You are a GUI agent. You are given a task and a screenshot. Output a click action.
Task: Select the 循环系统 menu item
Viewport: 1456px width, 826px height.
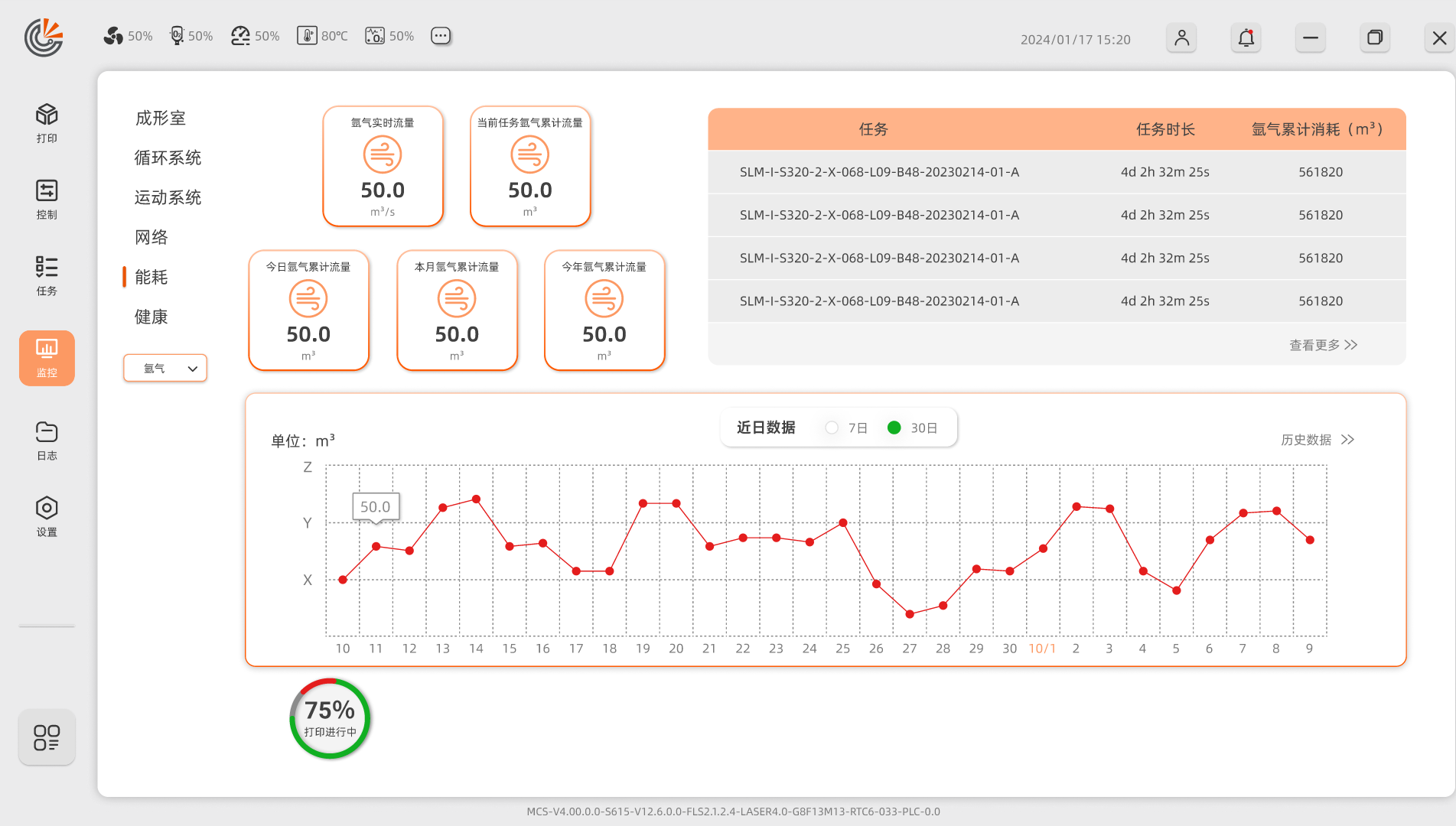click(x=168, y=158)
